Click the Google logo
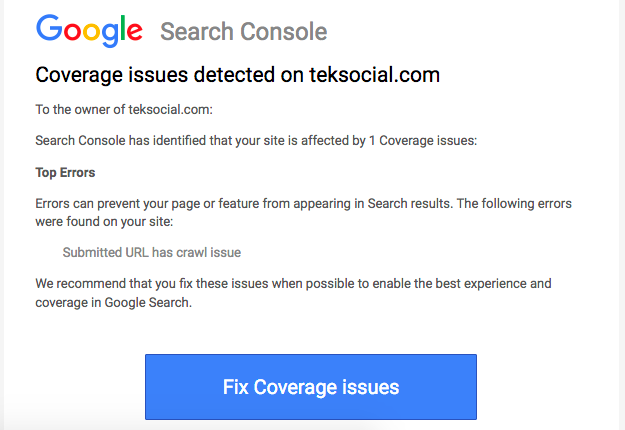625x430 pixels. [91, 30]
